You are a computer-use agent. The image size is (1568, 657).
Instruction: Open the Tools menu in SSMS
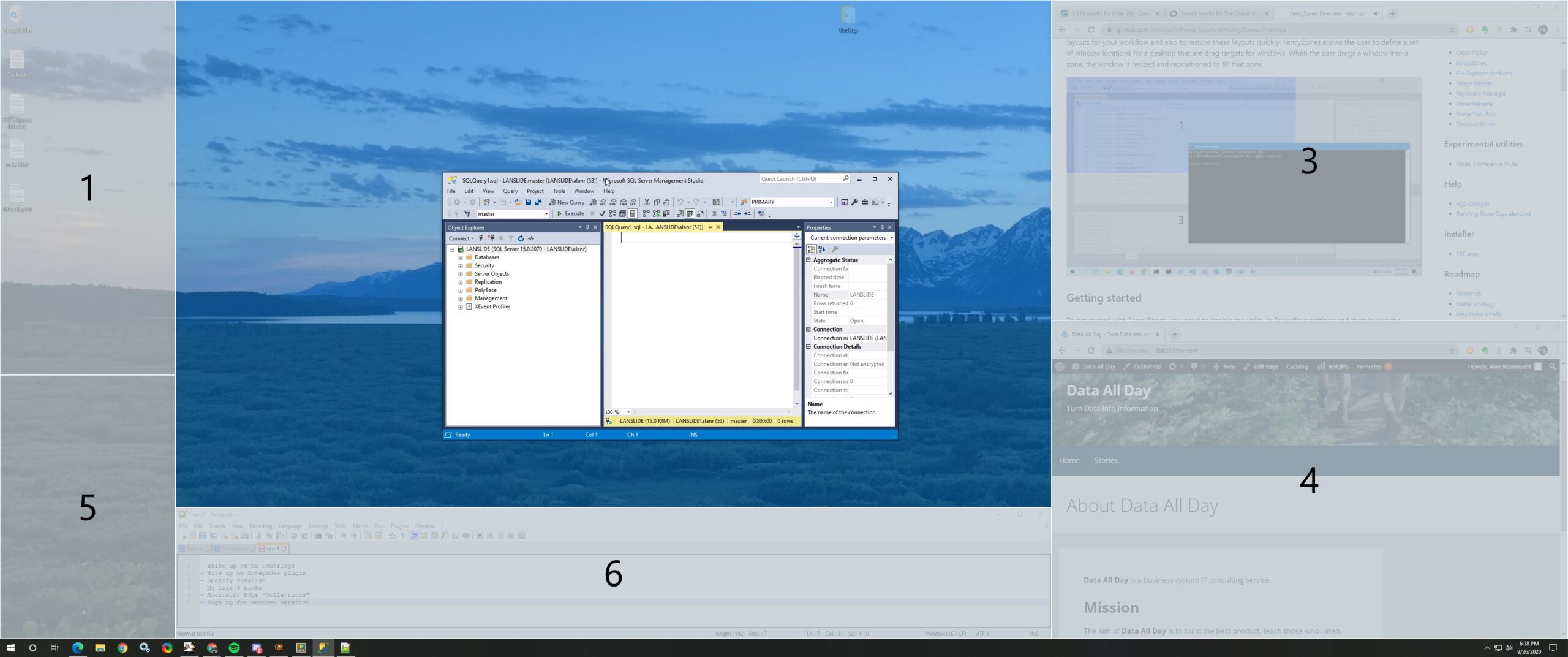point(559,191)
